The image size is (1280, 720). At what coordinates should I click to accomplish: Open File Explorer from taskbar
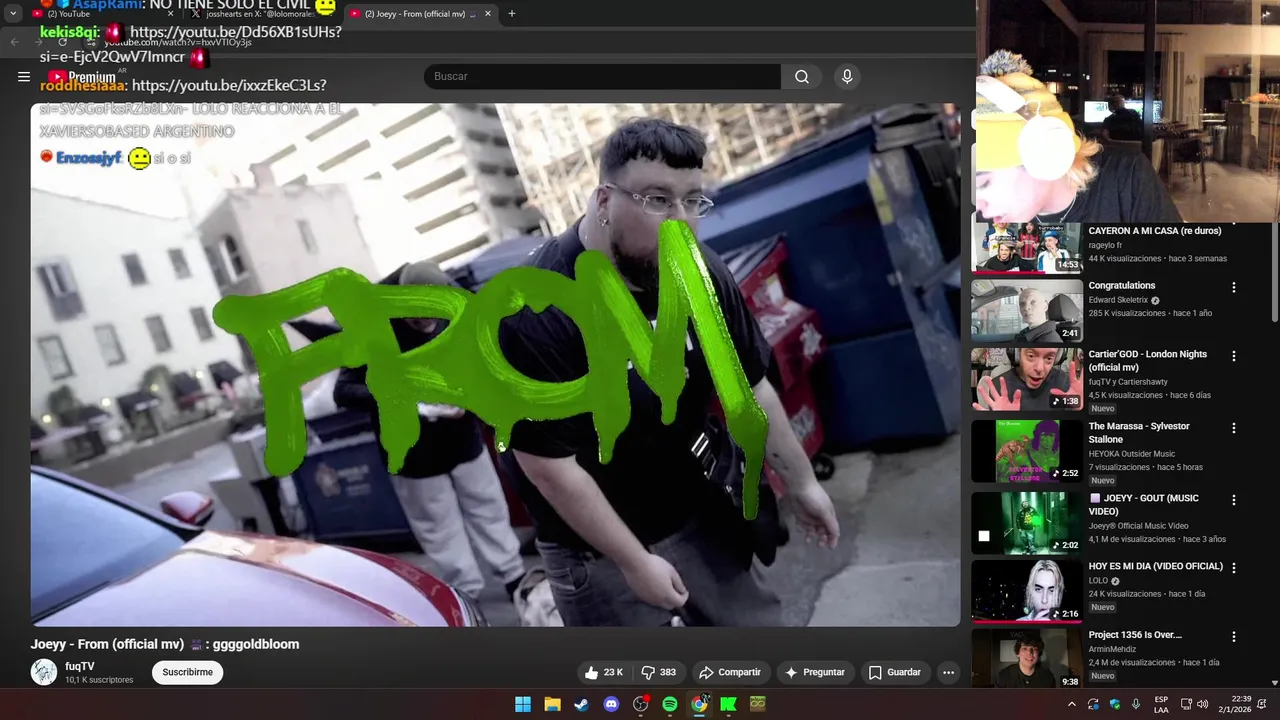(552, 704)
